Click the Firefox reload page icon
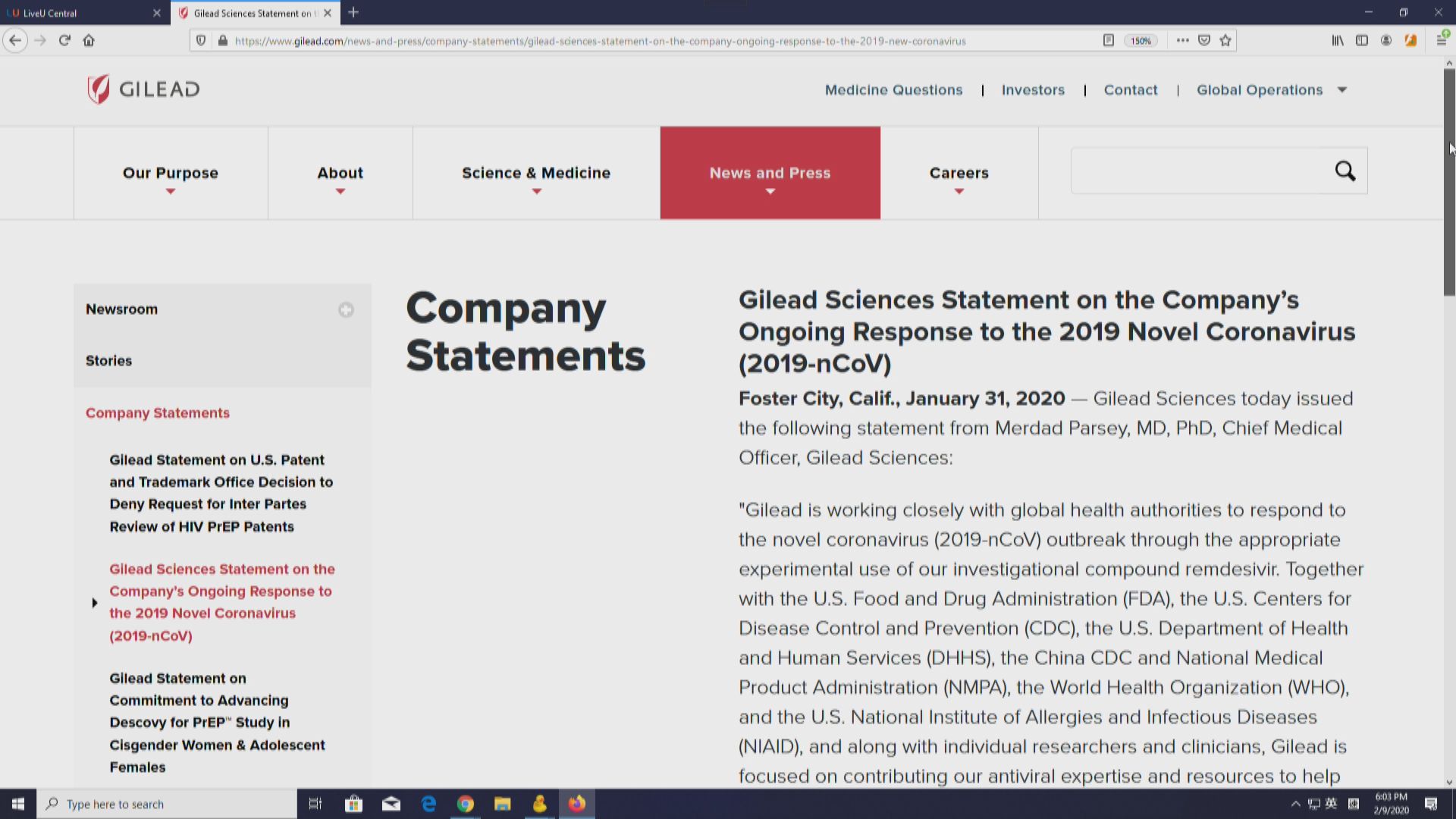The width and height of the screenshot is (1456, 819). click(x=64, y=40)
